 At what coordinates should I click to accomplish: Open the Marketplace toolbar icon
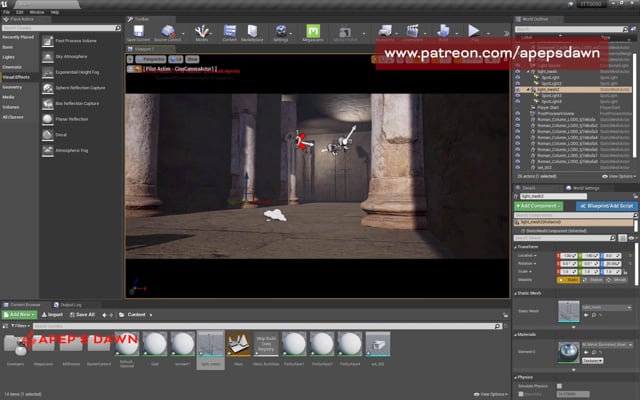pyautogui.click(x=252, y=31)
